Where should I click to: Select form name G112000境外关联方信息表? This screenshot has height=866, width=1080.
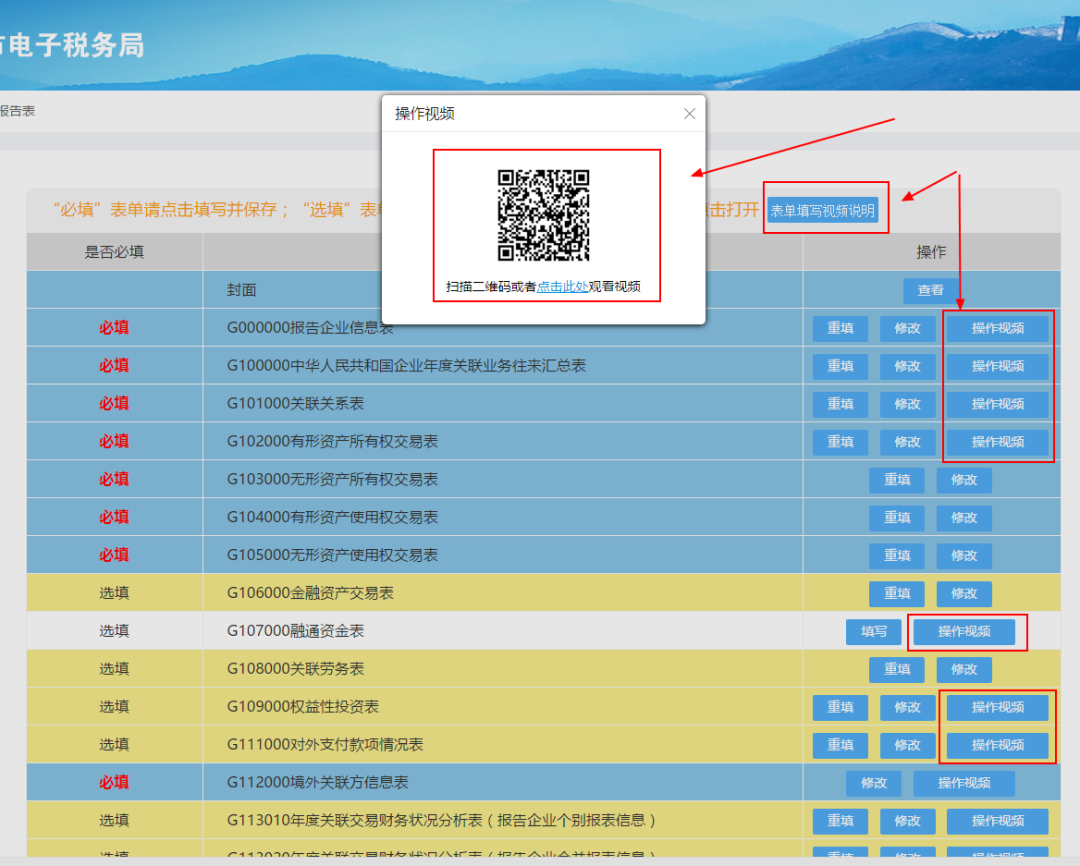[x=318, y=783]
